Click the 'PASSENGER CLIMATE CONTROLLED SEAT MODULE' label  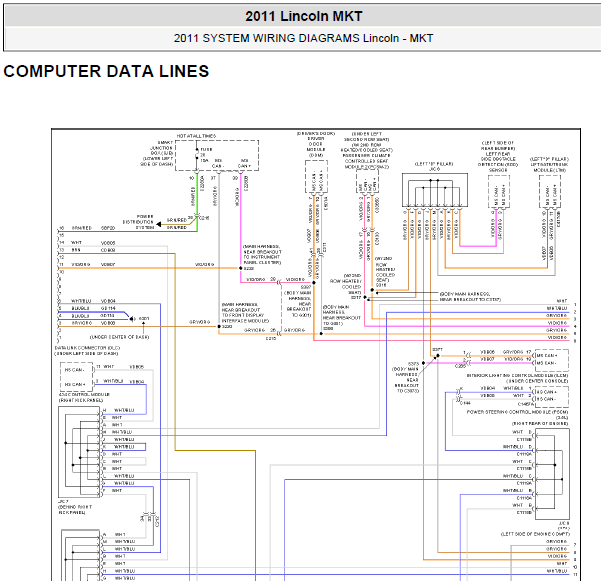click(x=367, y=161)
